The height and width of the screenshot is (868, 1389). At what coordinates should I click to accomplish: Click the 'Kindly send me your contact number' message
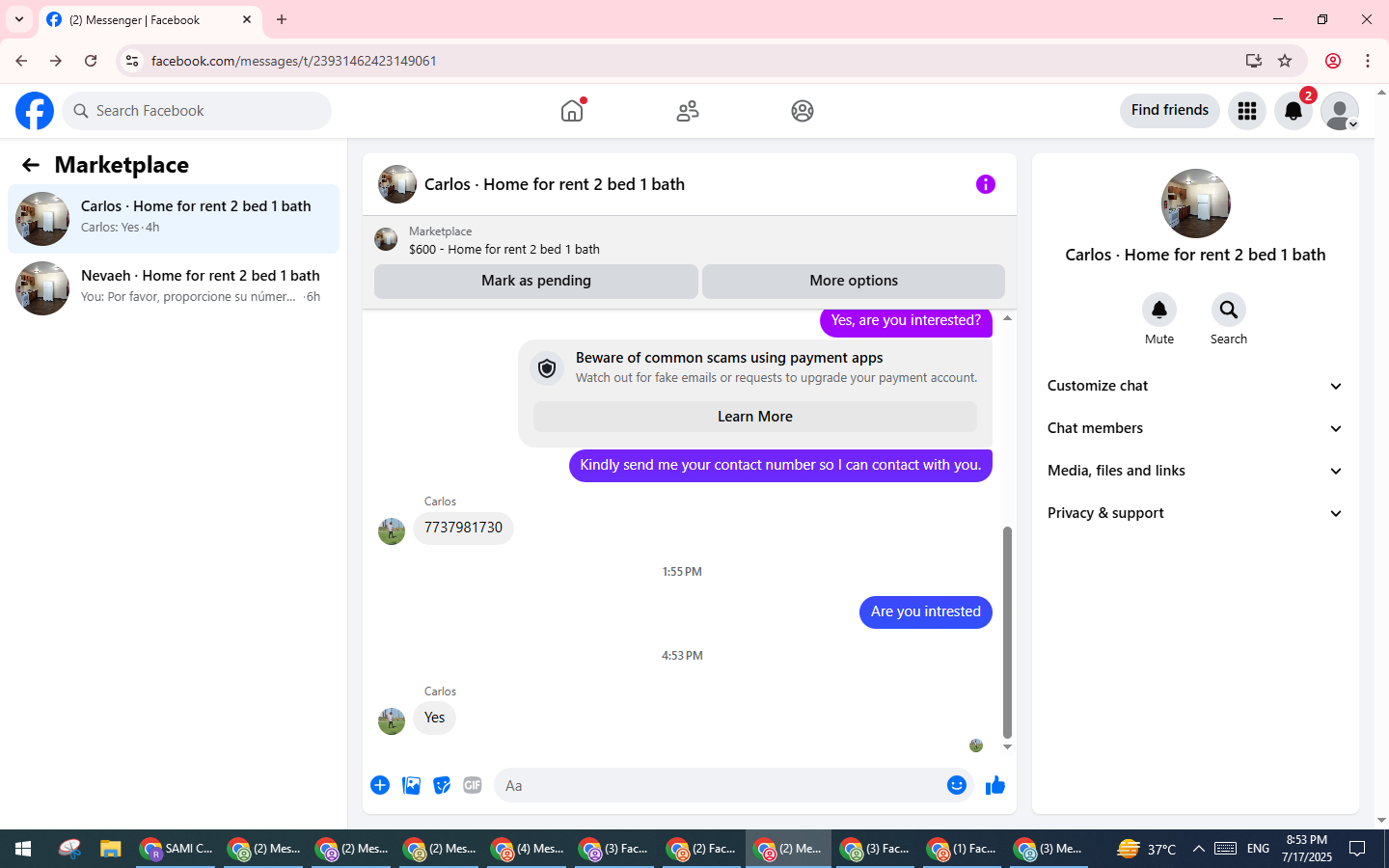(780, 466)
